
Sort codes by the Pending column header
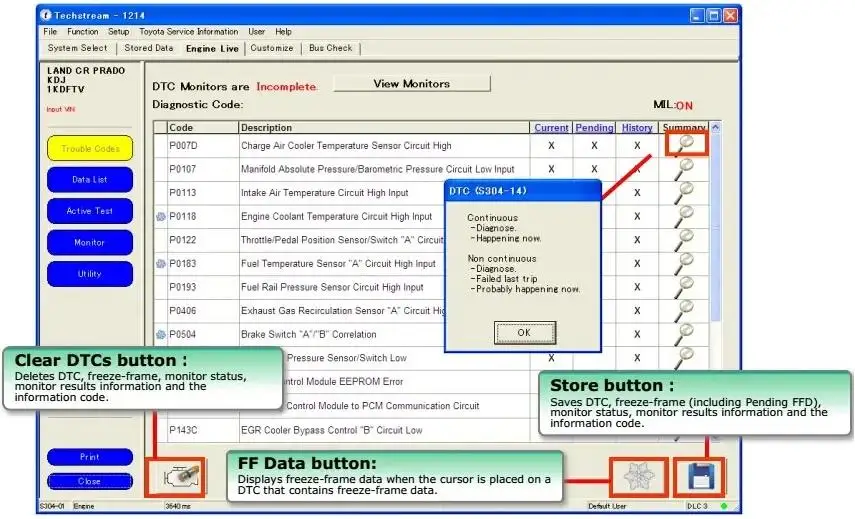[594, 128]
